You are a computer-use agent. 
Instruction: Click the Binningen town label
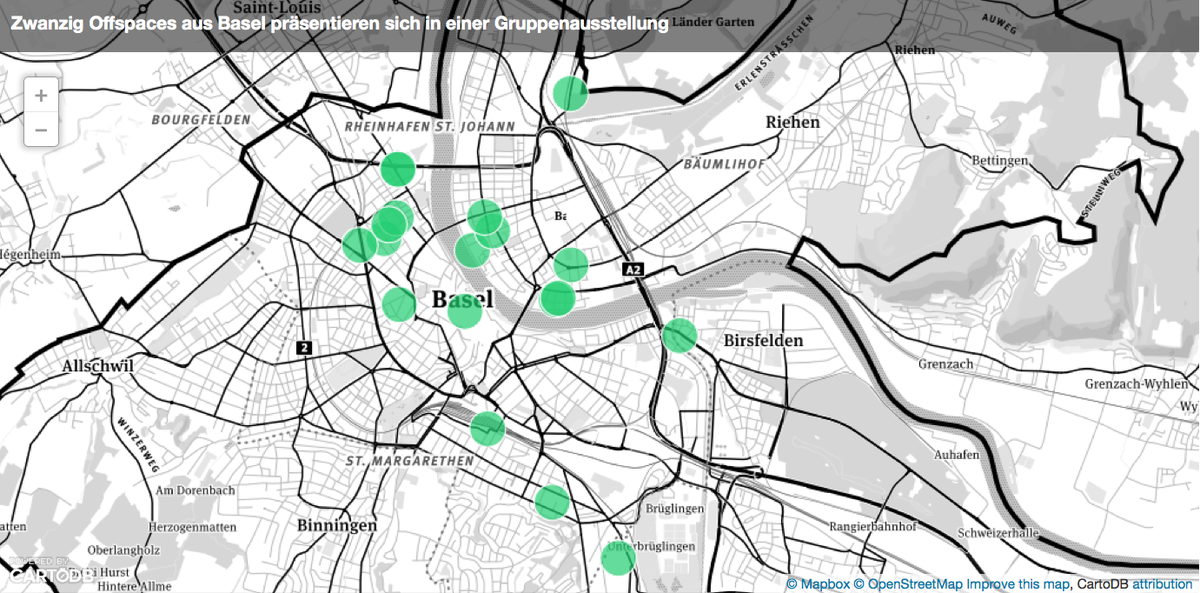[337, 525]
